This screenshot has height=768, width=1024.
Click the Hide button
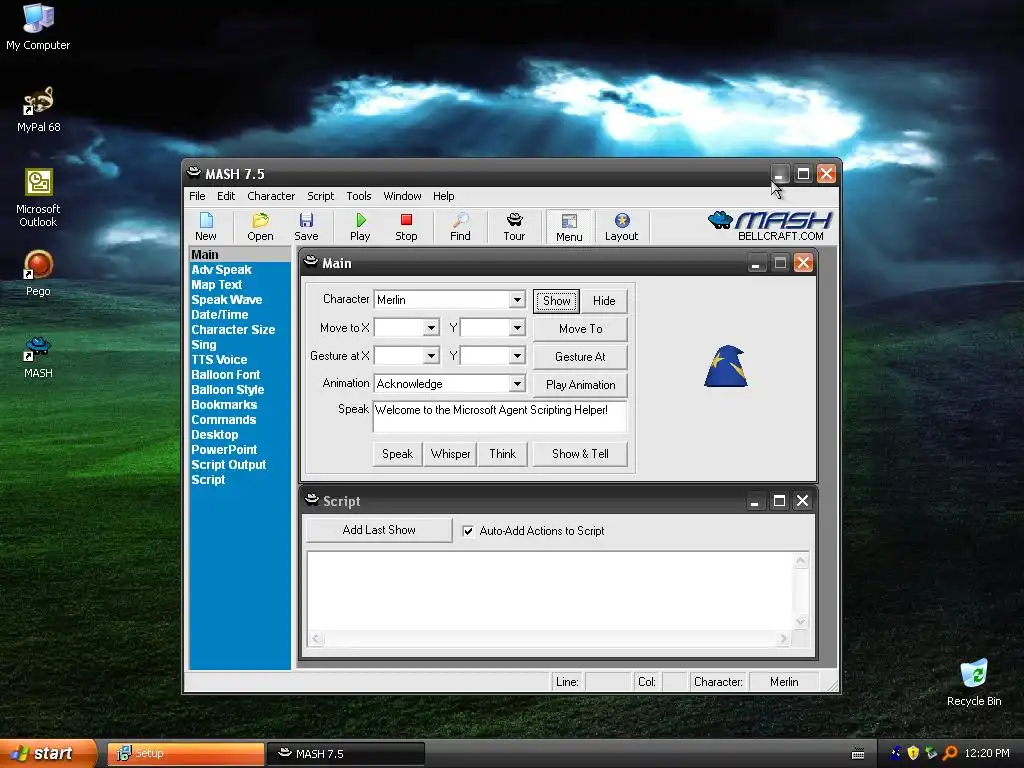(x=604, y=301)
